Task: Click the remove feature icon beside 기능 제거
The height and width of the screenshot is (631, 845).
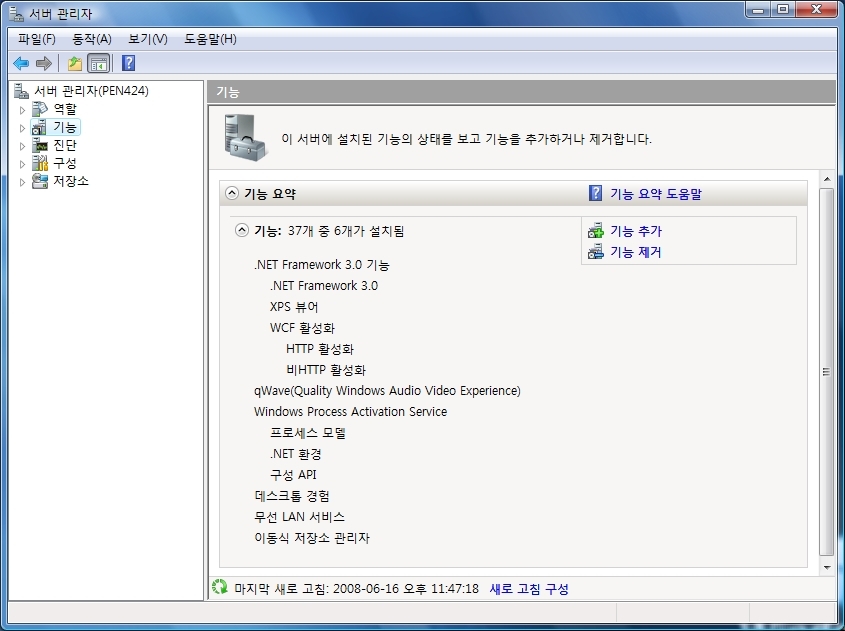Action: [x=595, y=252]
